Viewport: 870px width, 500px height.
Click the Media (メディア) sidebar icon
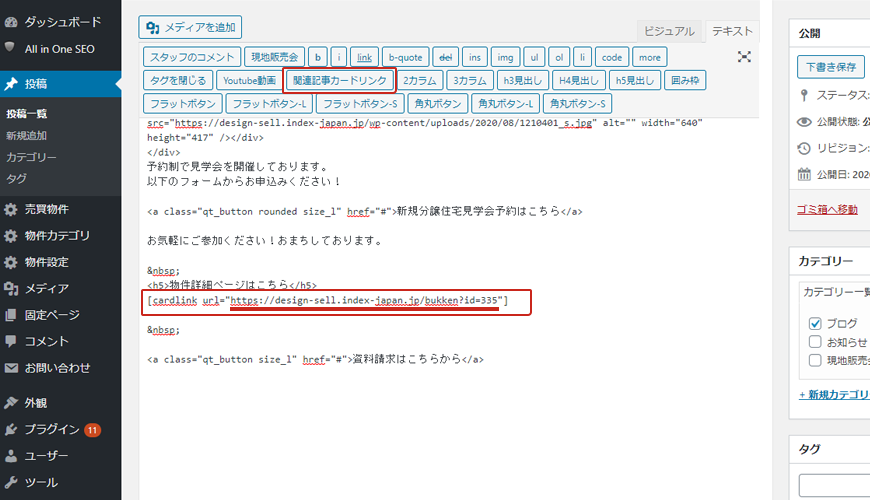pyautogui.click(x=11, y=289)
